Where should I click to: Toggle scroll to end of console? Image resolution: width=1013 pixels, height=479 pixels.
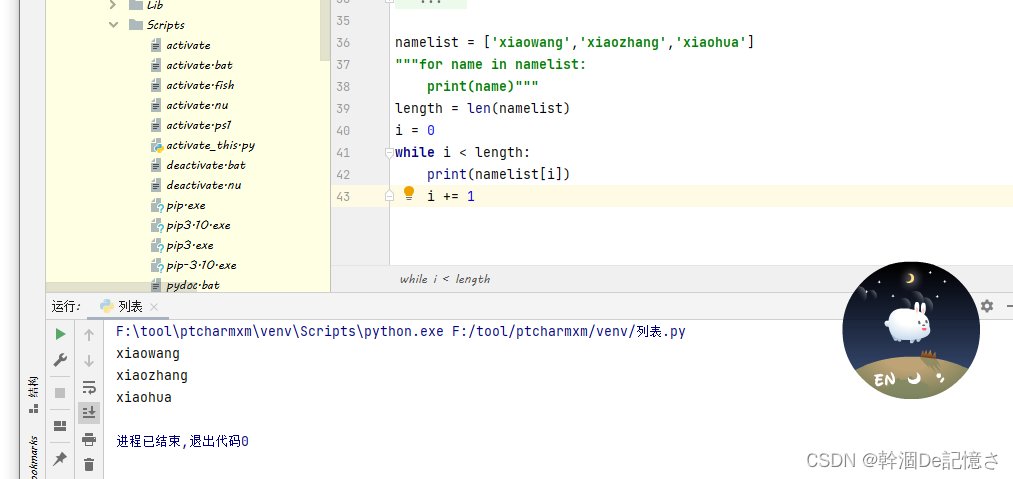tap(89, 412)
